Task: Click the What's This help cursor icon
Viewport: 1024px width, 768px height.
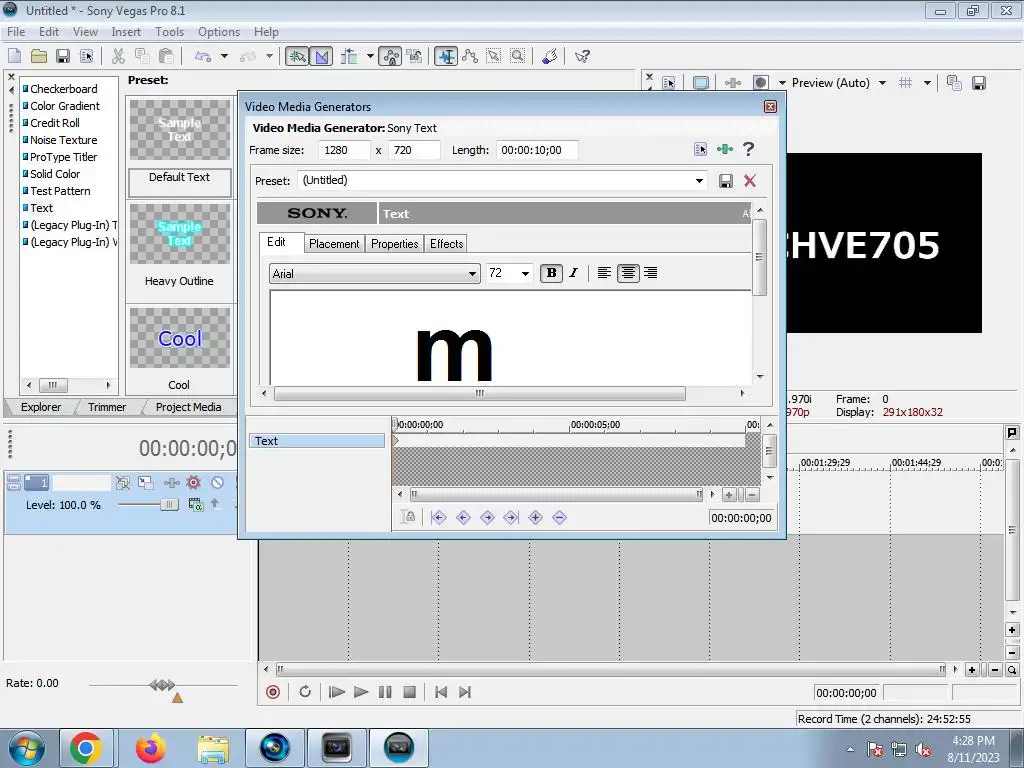Action: (582, 56)
